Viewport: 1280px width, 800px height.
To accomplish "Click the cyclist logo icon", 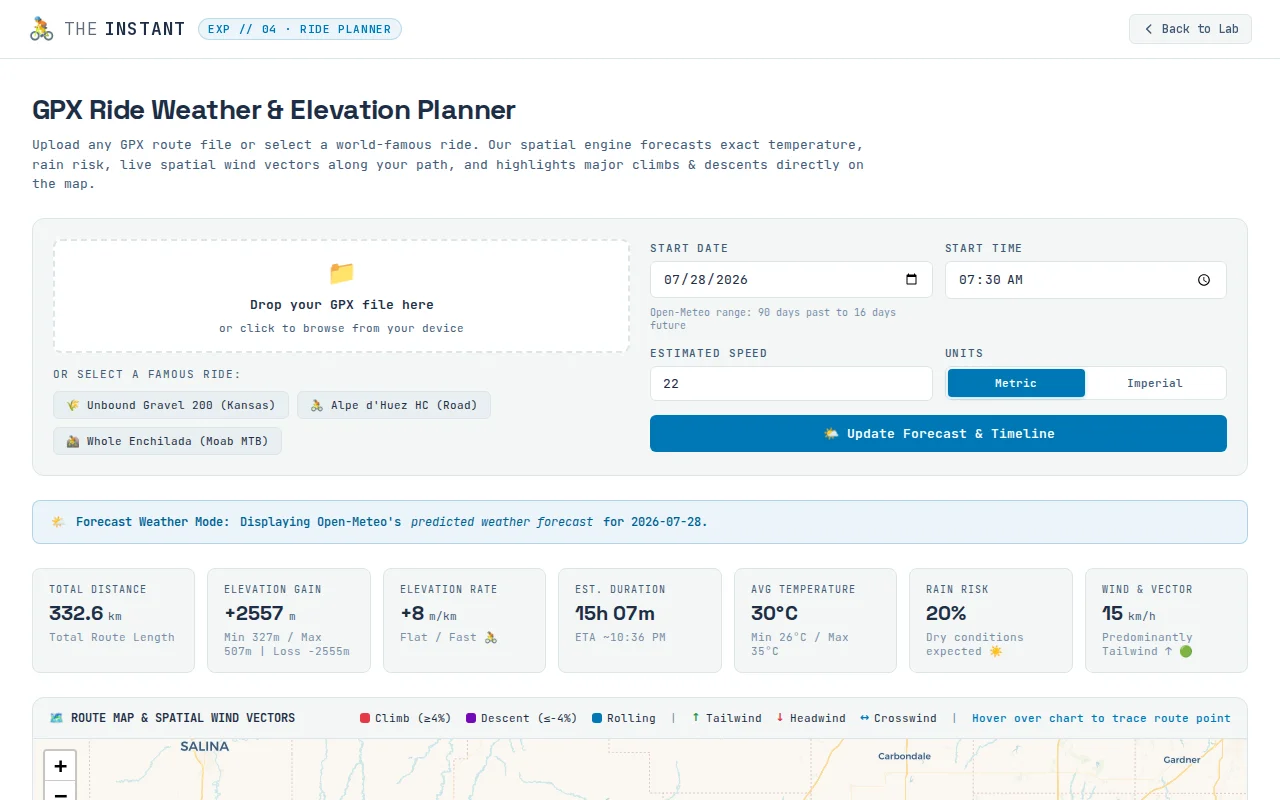I will tap(42, 28).
